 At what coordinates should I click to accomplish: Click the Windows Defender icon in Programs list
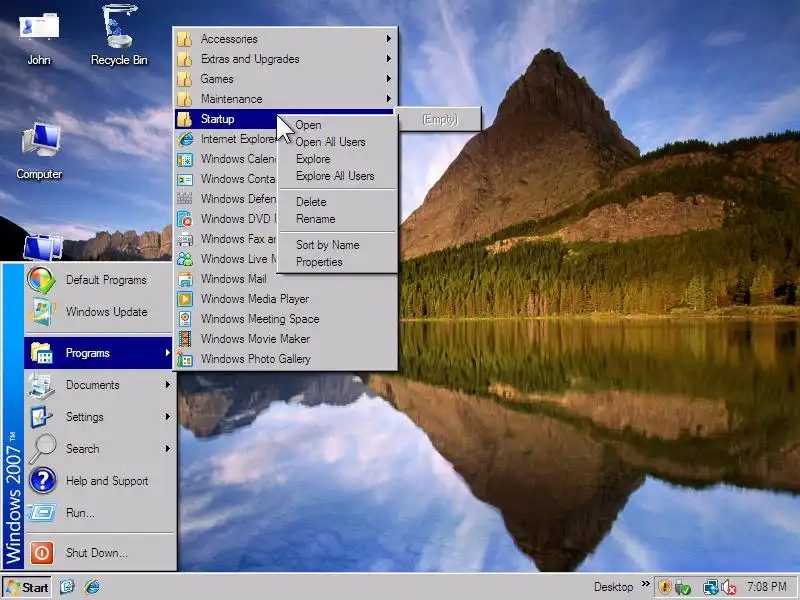point(185,198)
